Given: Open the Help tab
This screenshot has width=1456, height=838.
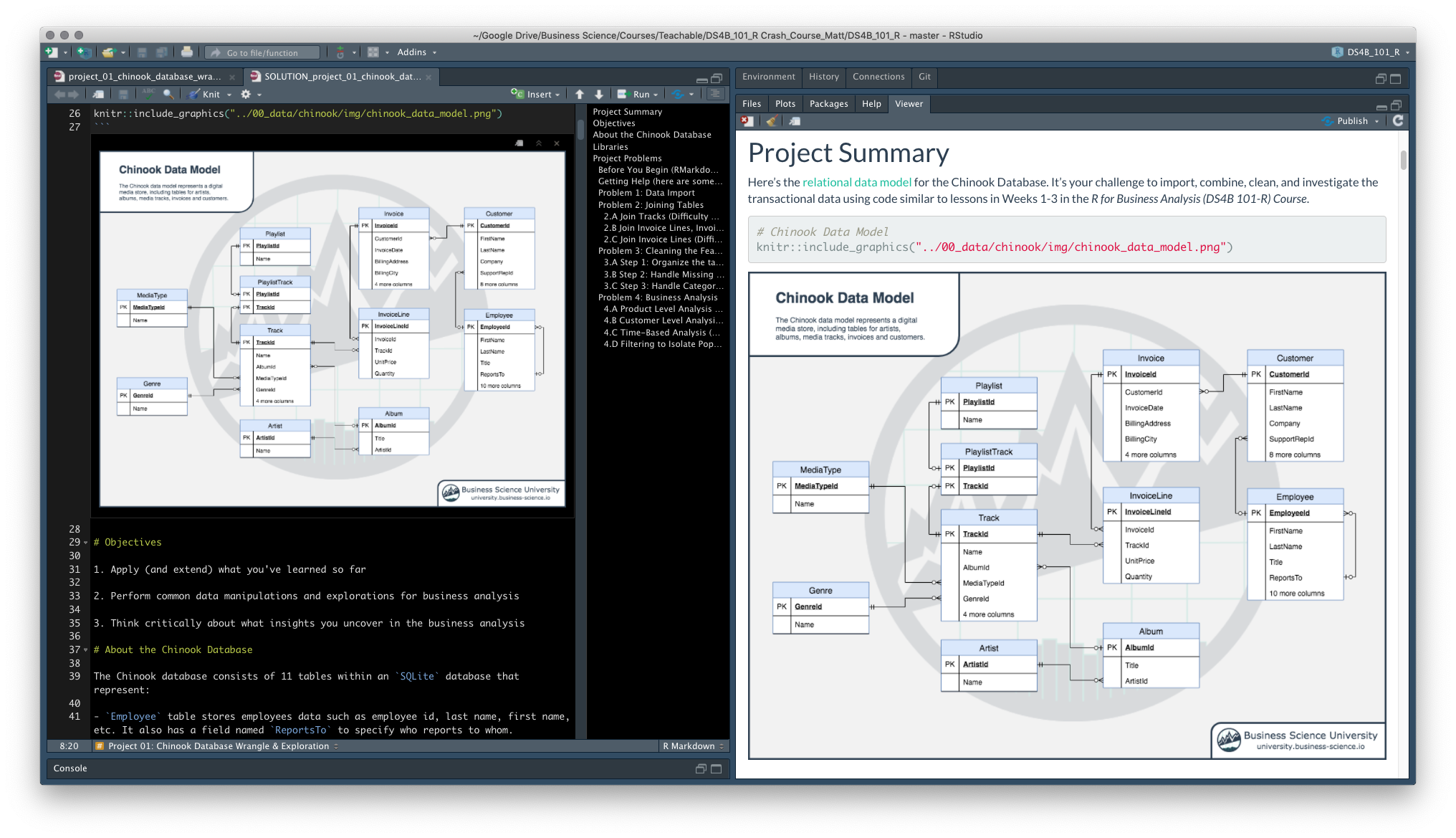Looking at the screenshot, I should pos(871,104).
